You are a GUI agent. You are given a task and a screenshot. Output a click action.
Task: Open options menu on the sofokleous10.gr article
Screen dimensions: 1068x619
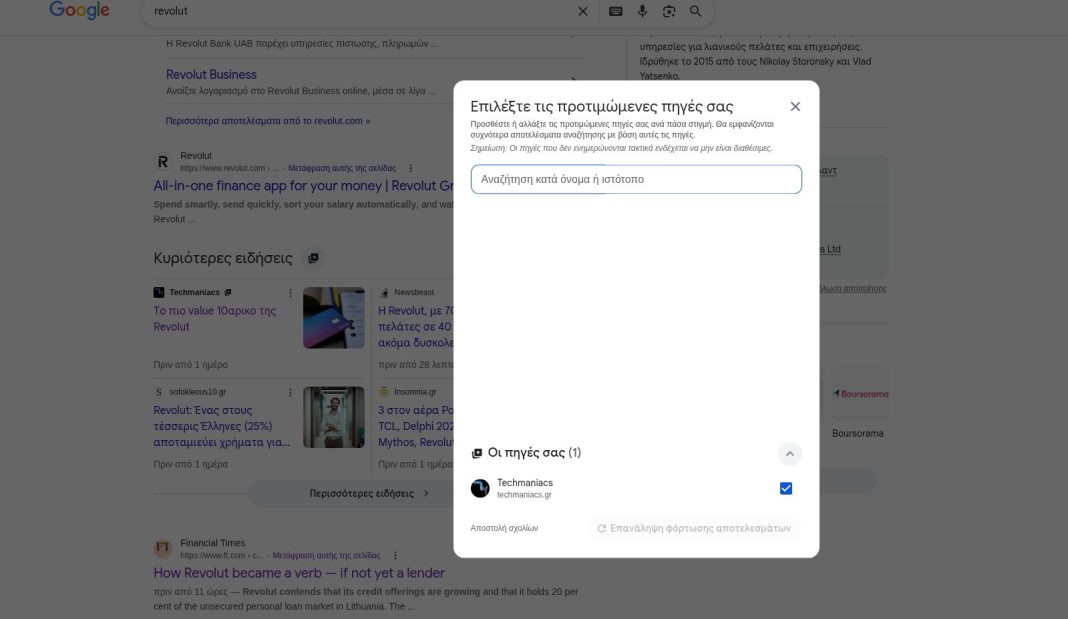(290, 390)
